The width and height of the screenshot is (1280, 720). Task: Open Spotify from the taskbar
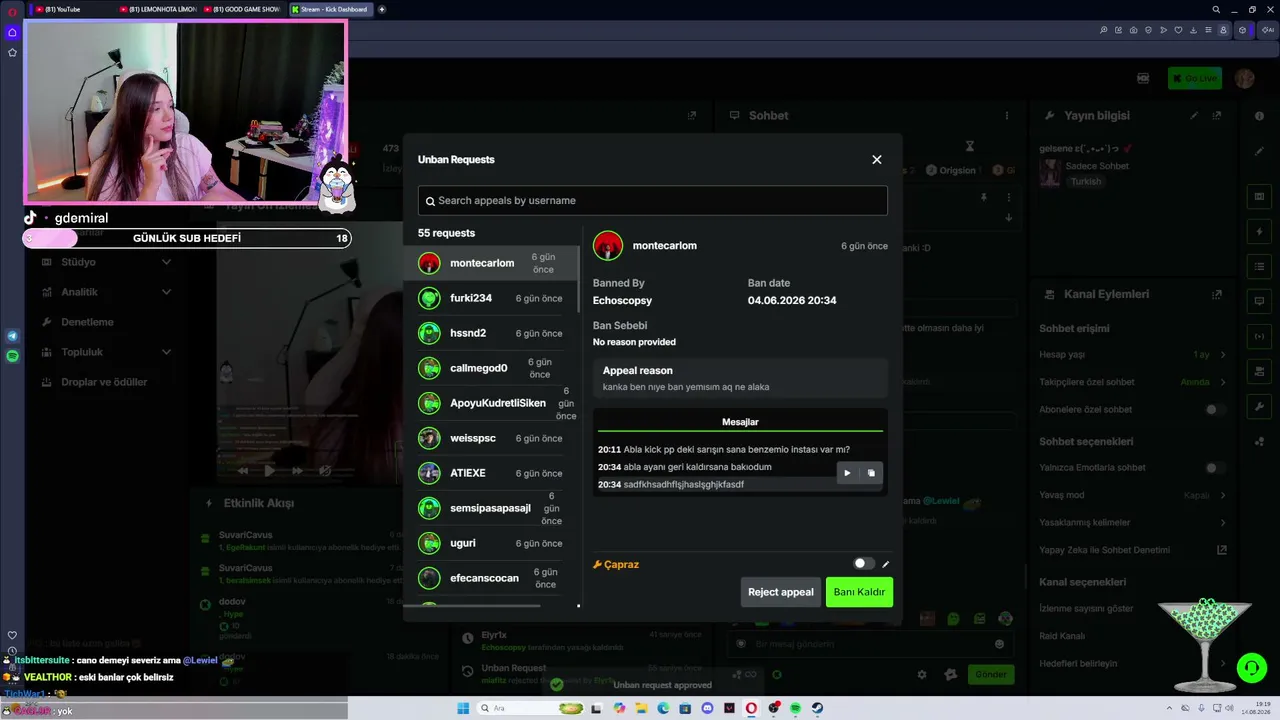pyautogui.click(x=795, y=708)
